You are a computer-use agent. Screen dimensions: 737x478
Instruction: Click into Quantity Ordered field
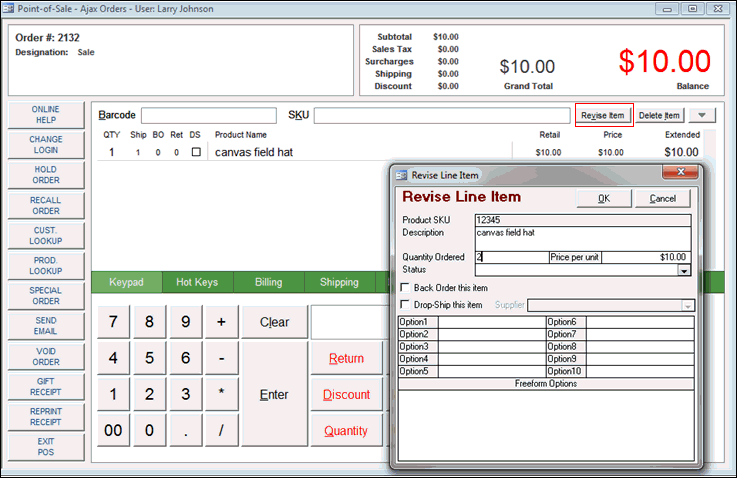[x=510, y=257]
